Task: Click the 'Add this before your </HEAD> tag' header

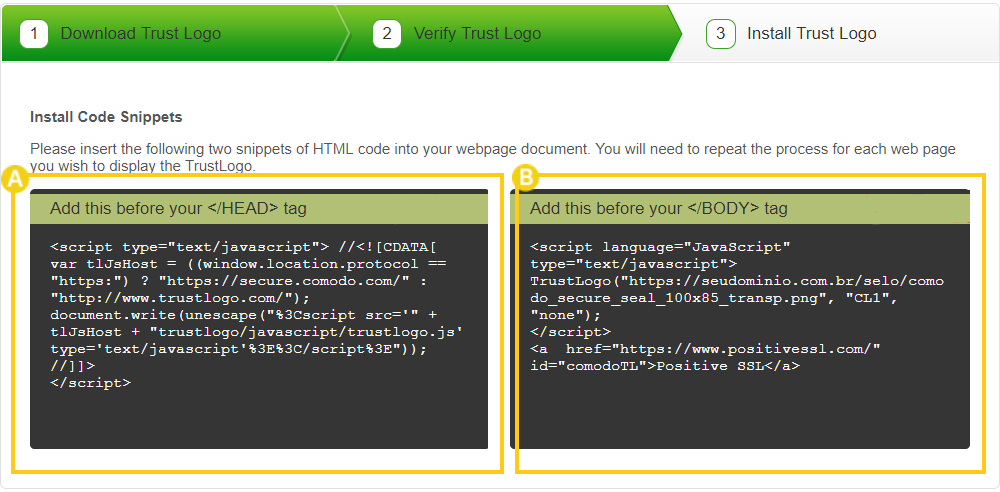Action: (x=259, y=209)
